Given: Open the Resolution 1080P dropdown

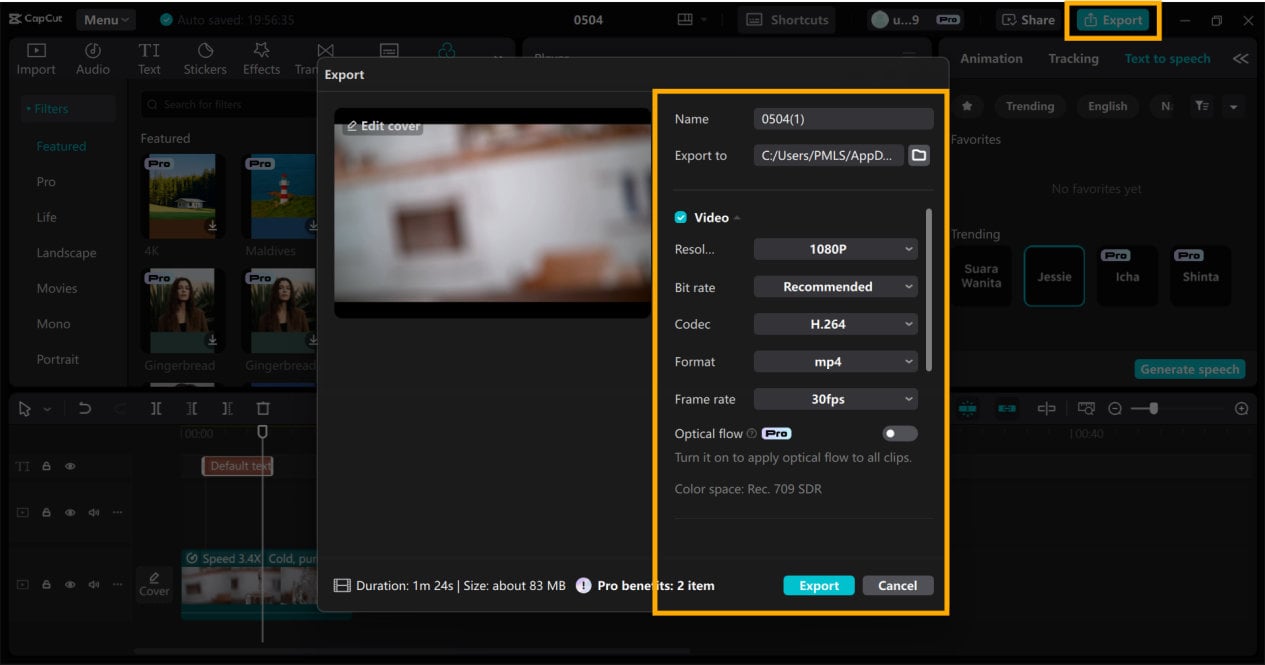Looking at the screenshot, I should [x=836, y=249].
